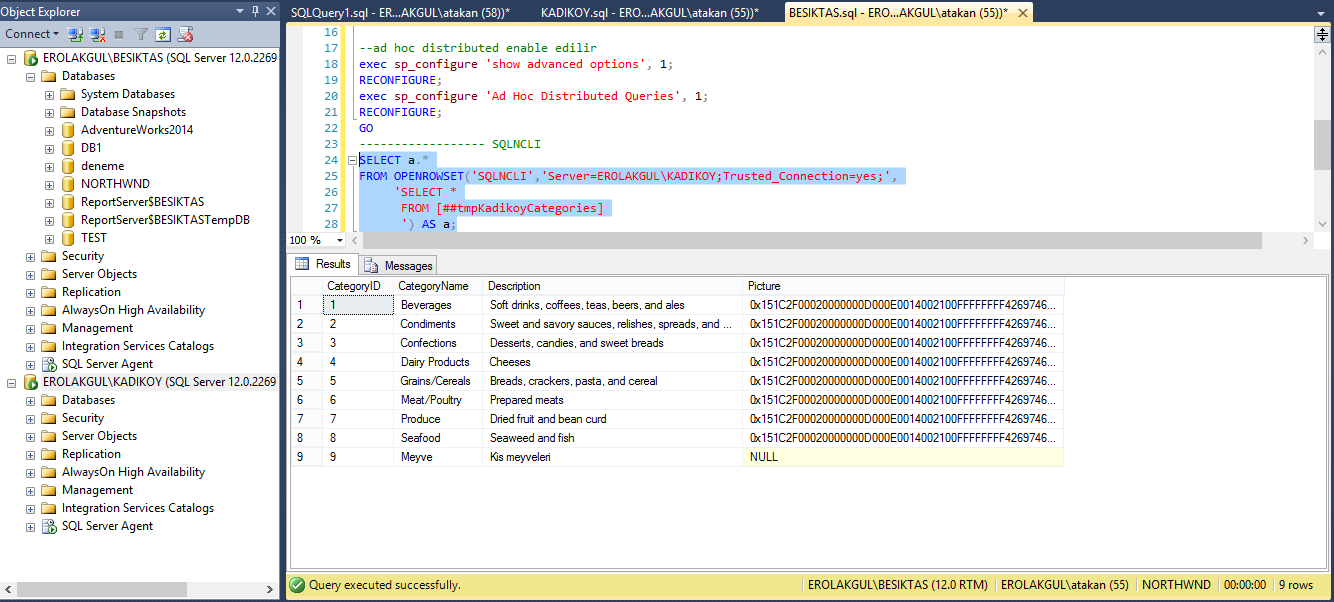The width and height of the screenshot is (1334, 602).
Task: Open the 100 % zoom dropdown
Action: point(340,241)
